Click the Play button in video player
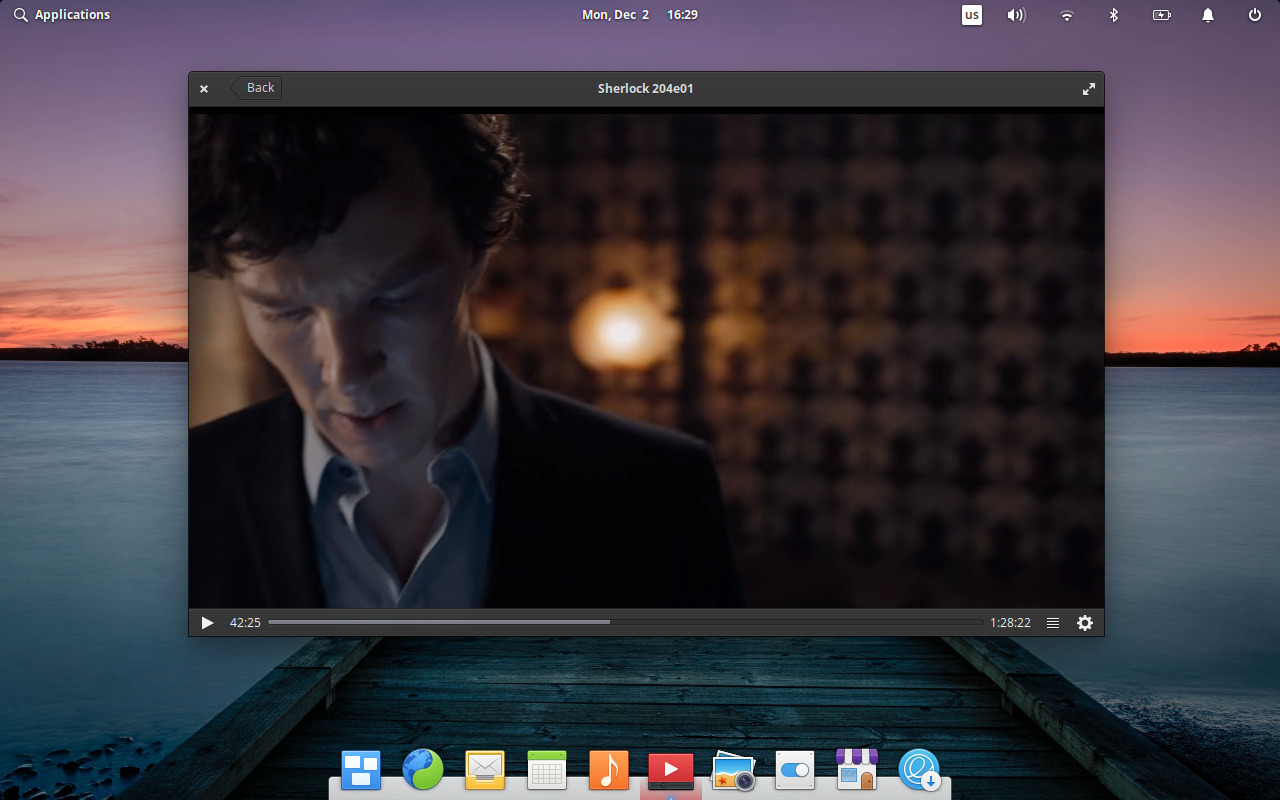Screen dimensions: 1280x800 click(207, 623)
